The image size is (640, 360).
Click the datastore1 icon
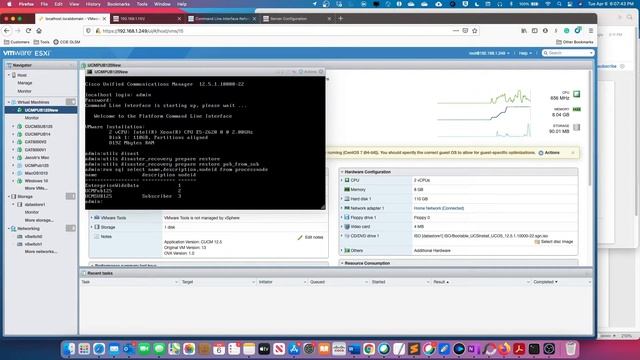[x=19, y=204]
